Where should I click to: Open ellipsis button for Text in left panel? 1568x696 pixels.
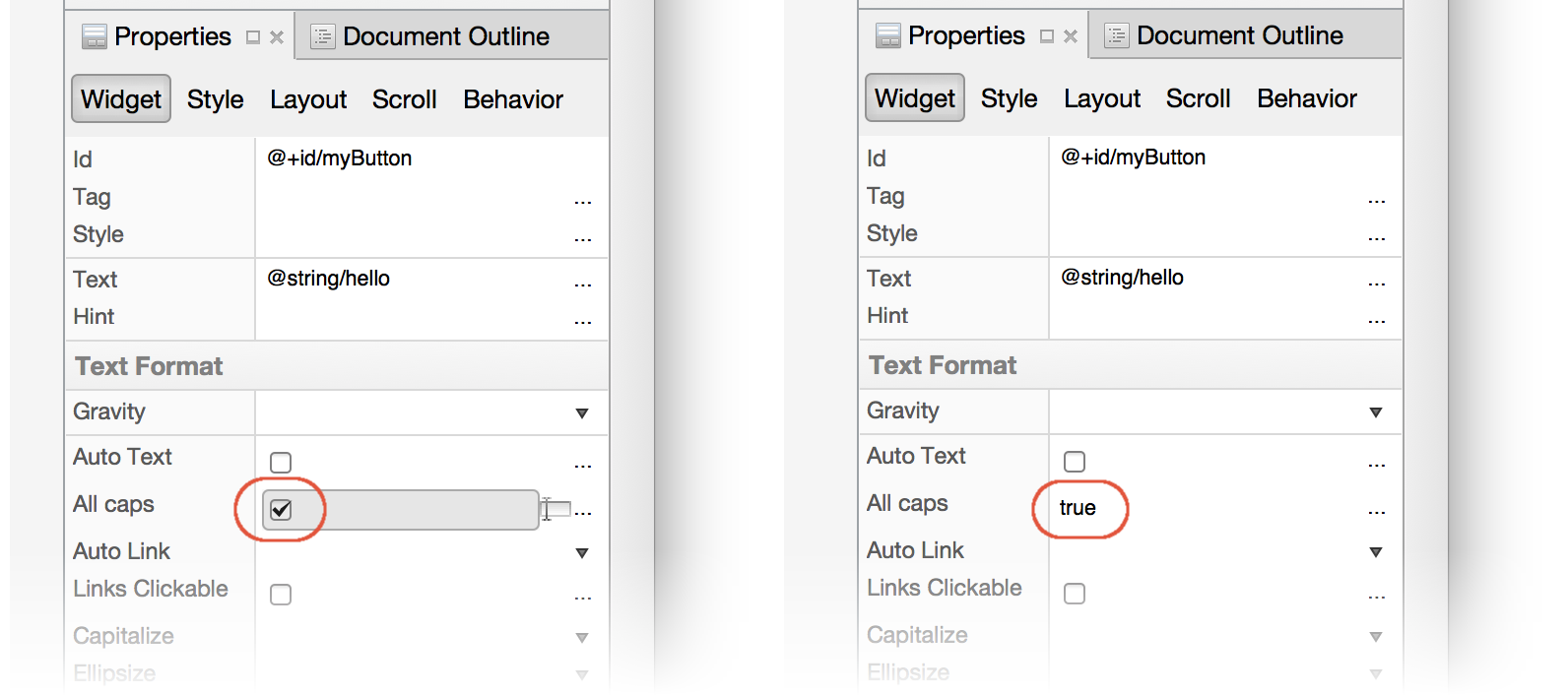coord(583,285)
